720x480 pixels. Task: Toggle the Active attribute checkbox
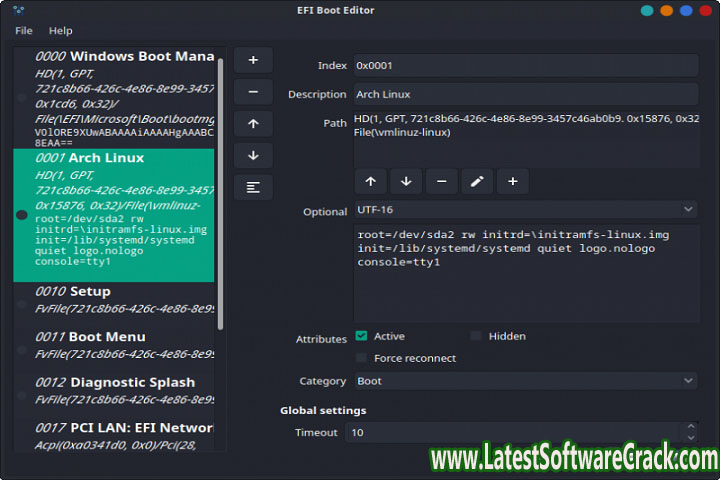361,336
